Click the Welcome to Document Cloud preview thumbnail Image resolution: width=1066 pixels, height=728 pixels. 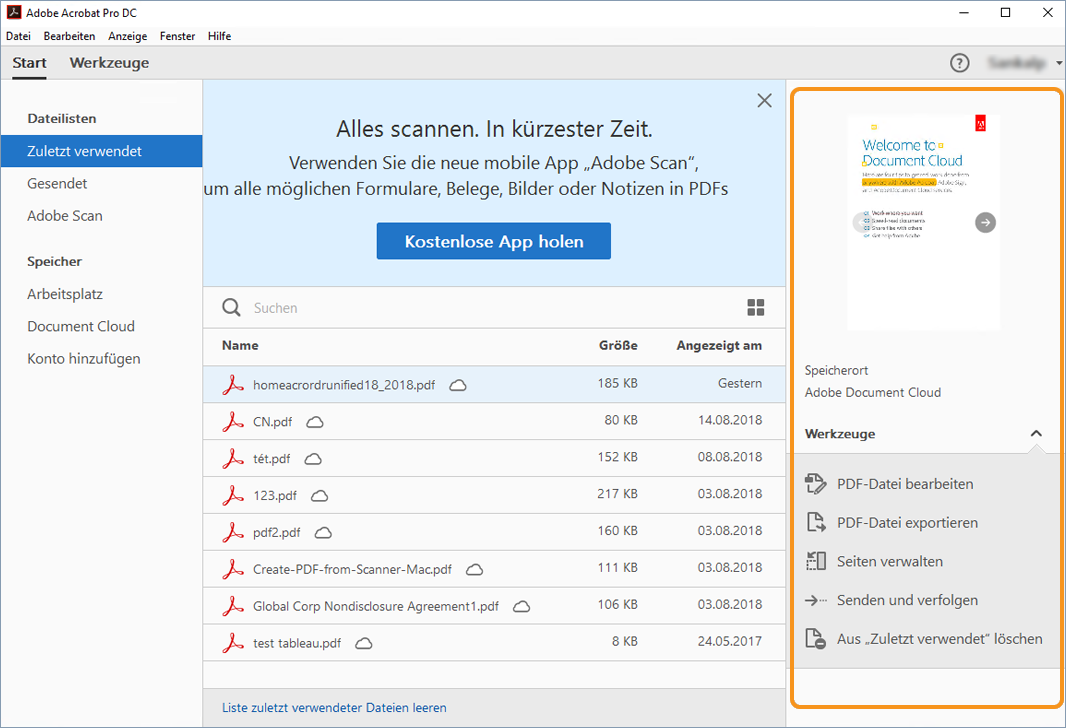(x=923, y=218)
